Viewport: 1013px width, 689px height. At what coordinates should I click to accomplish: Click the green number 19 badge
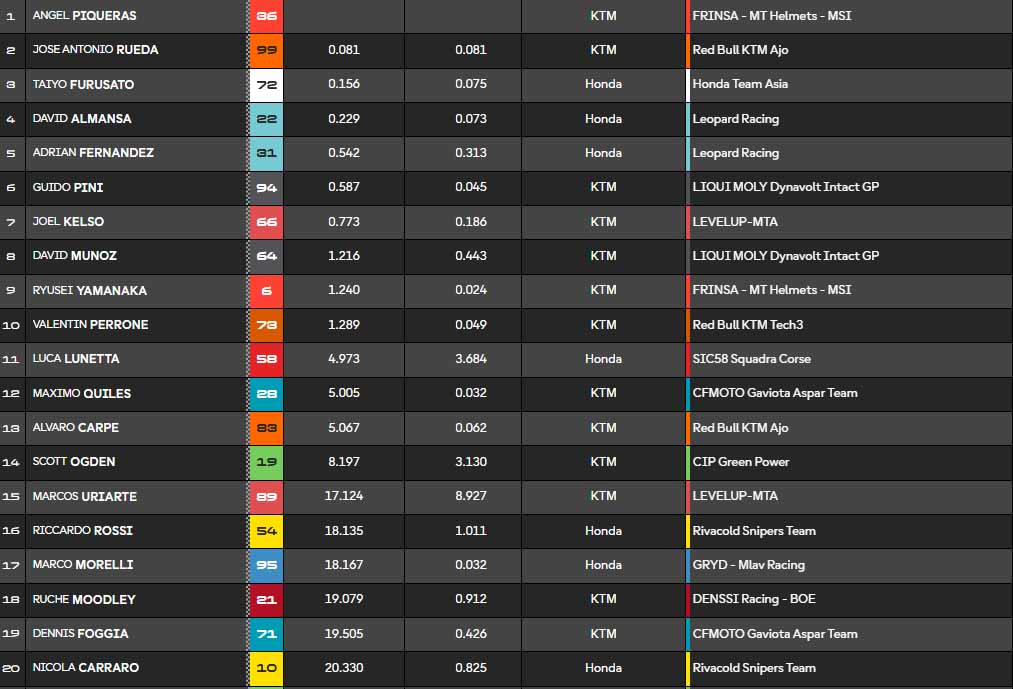tap(267, 462)
